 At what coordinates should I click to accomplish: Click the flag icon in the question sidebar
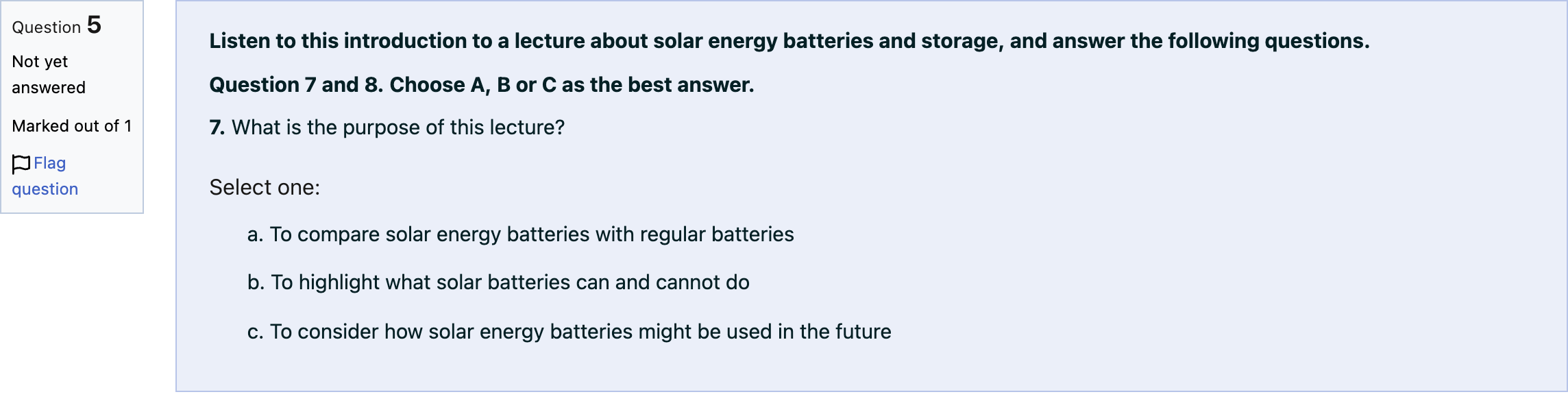tap(21, 164)
